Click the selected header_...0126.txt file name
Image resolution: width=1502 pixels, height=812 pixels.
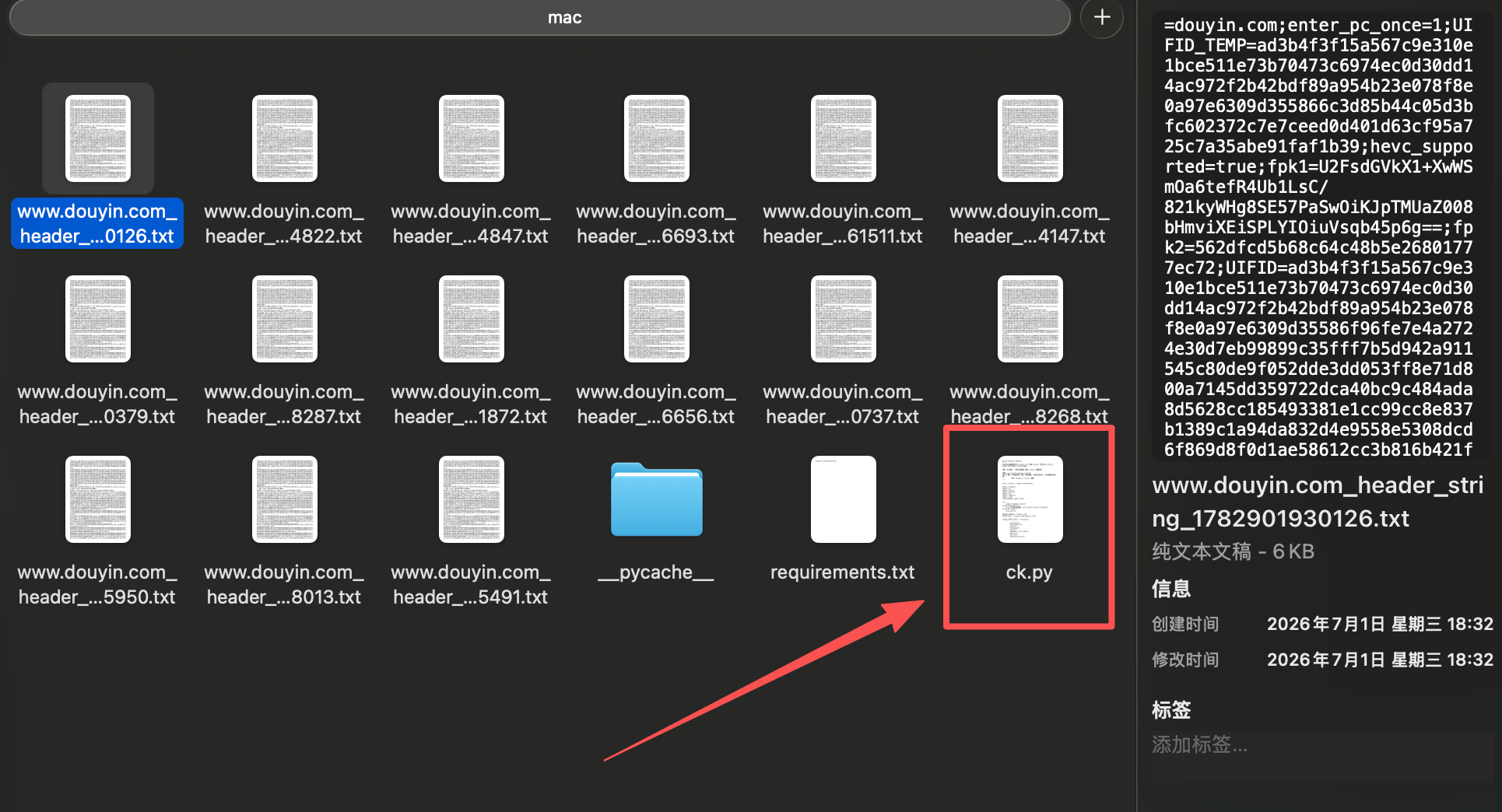pos(97,223)
